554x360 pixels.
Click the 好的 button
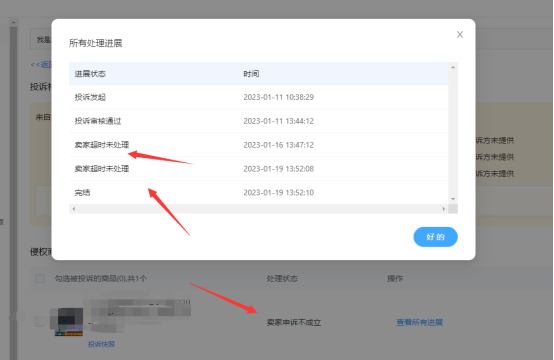435,237
